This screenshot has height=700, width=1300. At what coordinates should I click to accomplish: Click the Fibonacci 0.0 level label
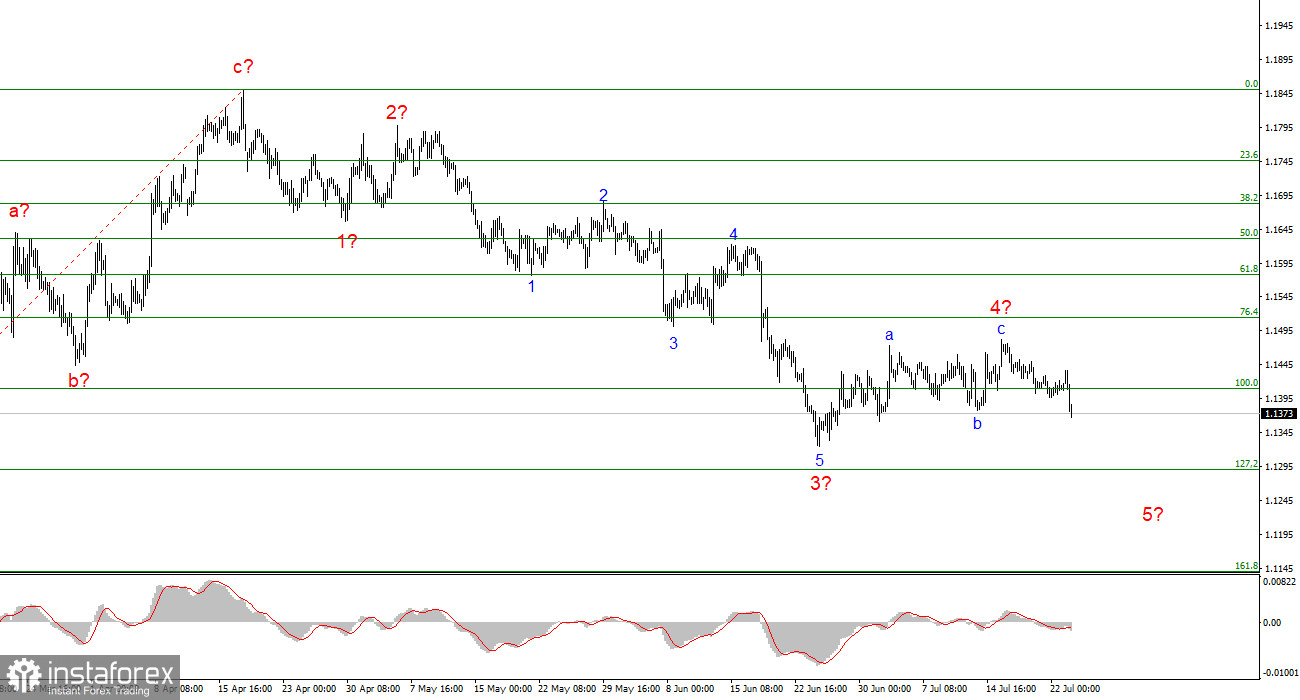1251,84
